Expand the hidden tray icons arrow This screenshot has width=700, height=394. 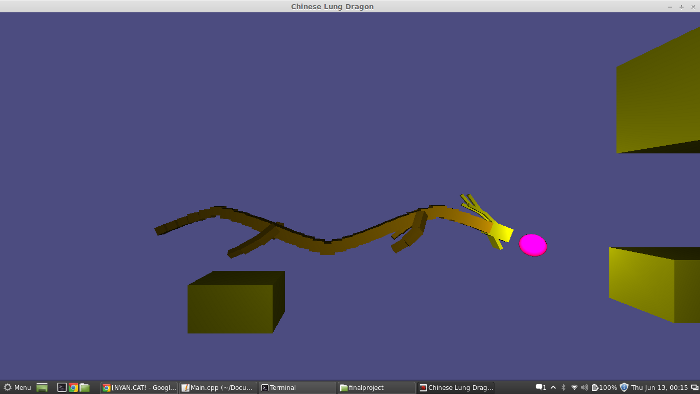click(553, 387)
